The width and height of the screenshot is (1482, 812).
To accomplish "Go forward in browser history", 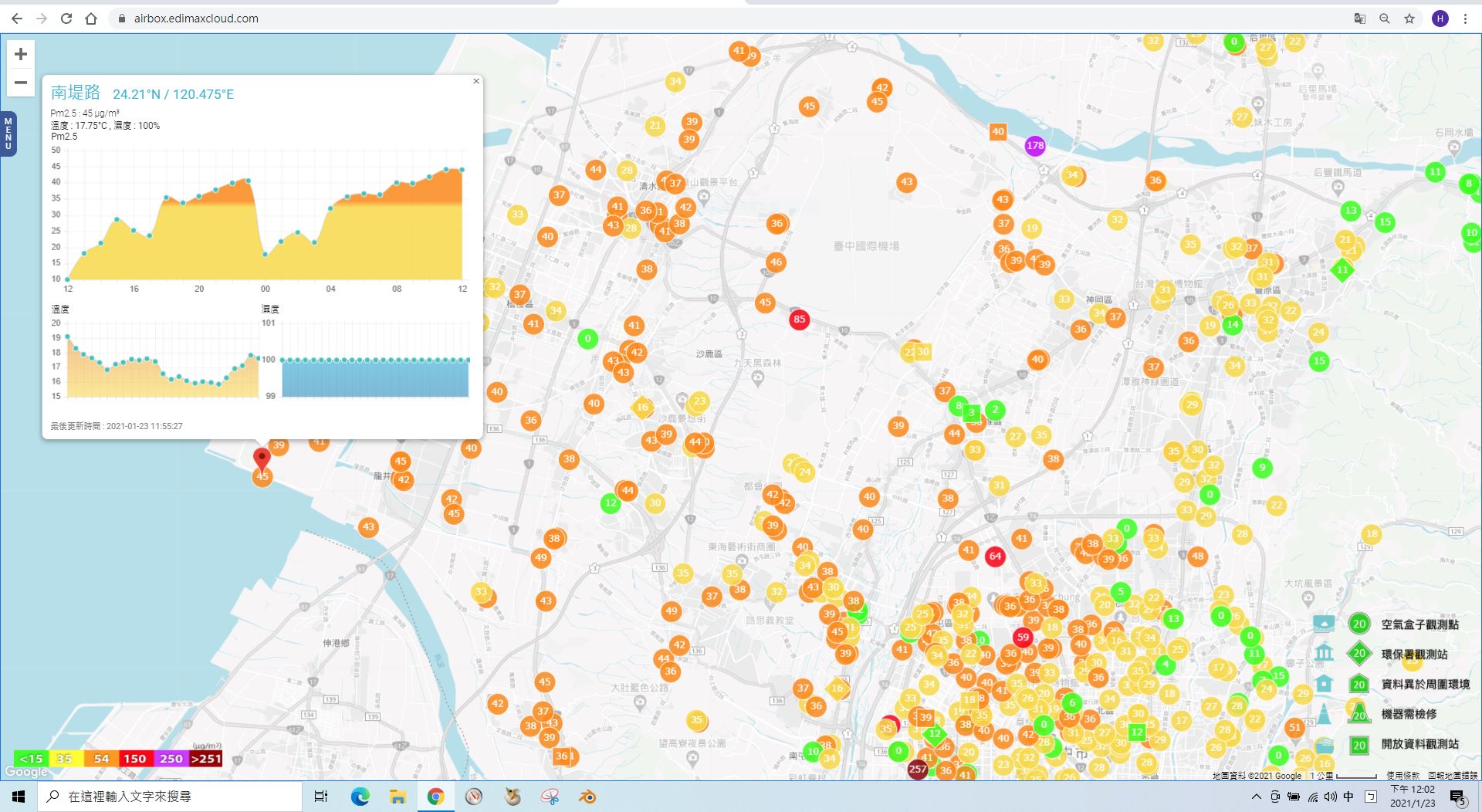I will (42, 19).
